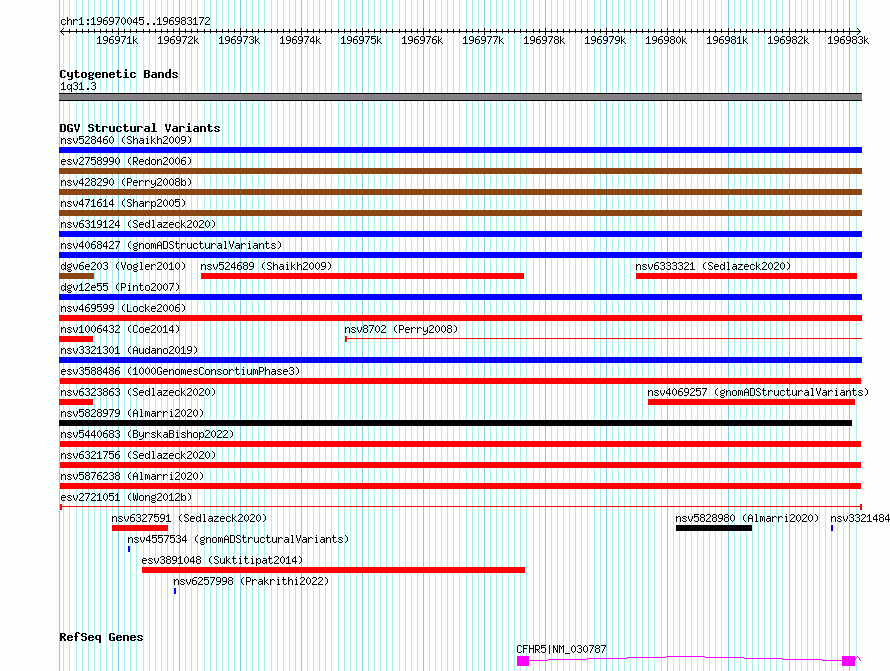Select the nsv1006432 short red bar

(76, 339)
